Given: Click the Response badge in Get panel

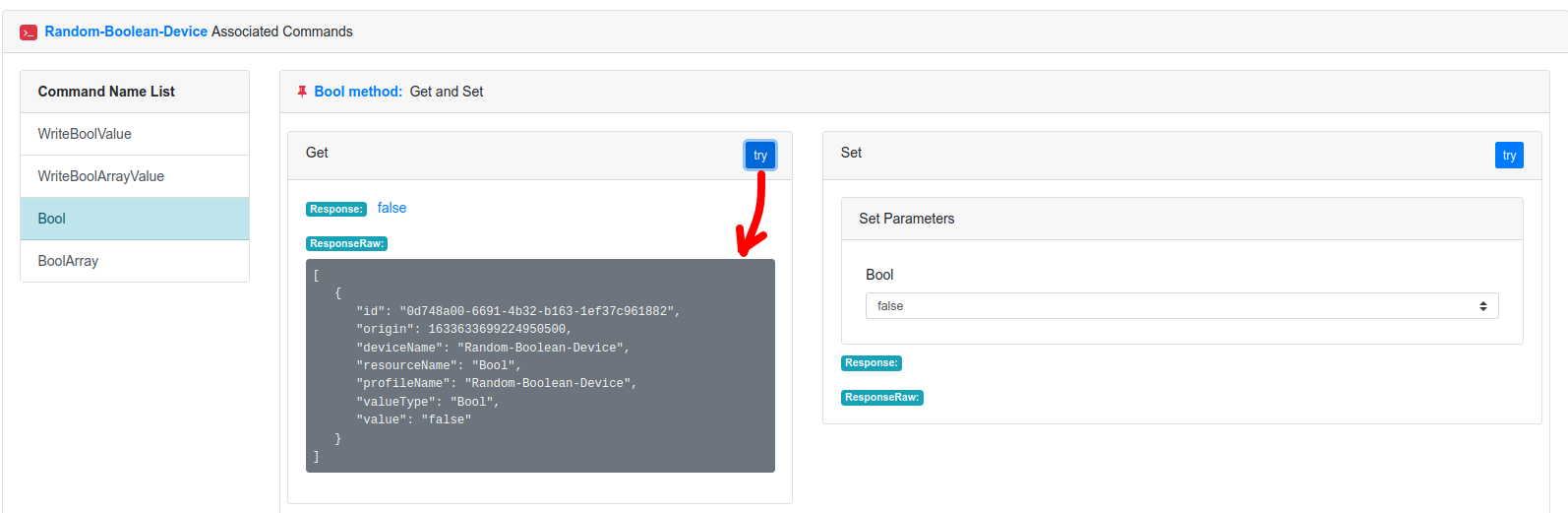Looking at the screenshot, I should coord(336,209).
